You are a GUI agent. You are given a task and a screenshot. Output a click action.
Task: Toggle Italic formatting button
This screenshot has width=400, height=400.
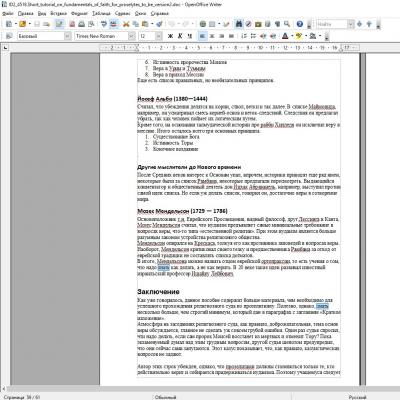click(180, 36)
